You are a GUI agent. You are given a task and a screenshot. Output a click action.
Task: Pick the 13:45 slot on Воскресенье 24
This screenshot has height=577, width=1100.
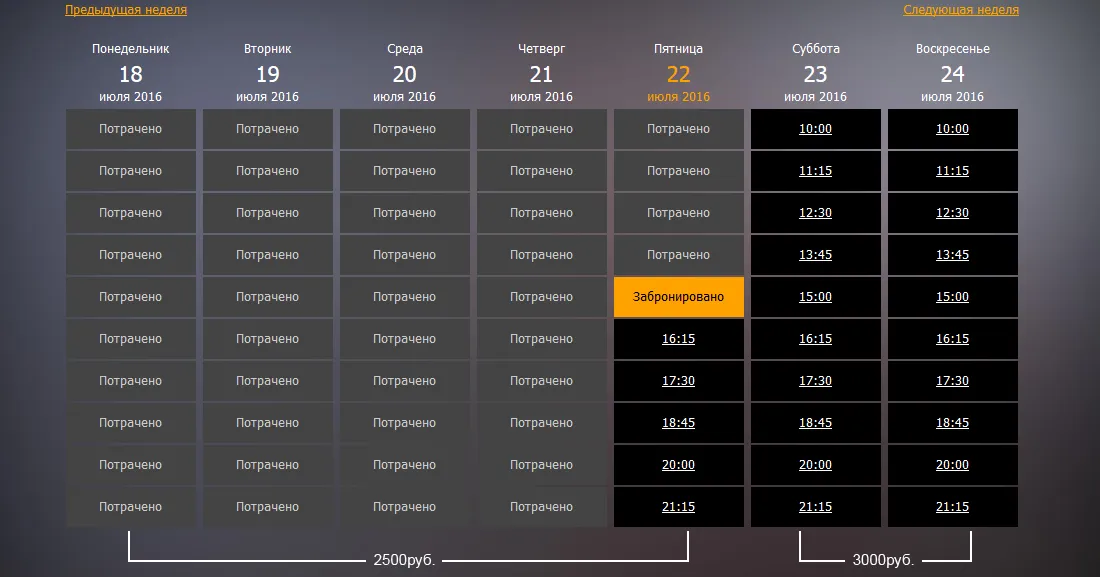click(x=953, y=256)
